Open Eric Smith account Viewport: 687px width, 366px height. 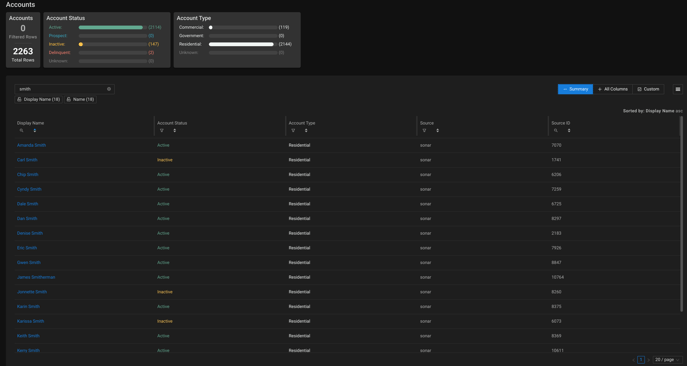[x=27, y=248]
